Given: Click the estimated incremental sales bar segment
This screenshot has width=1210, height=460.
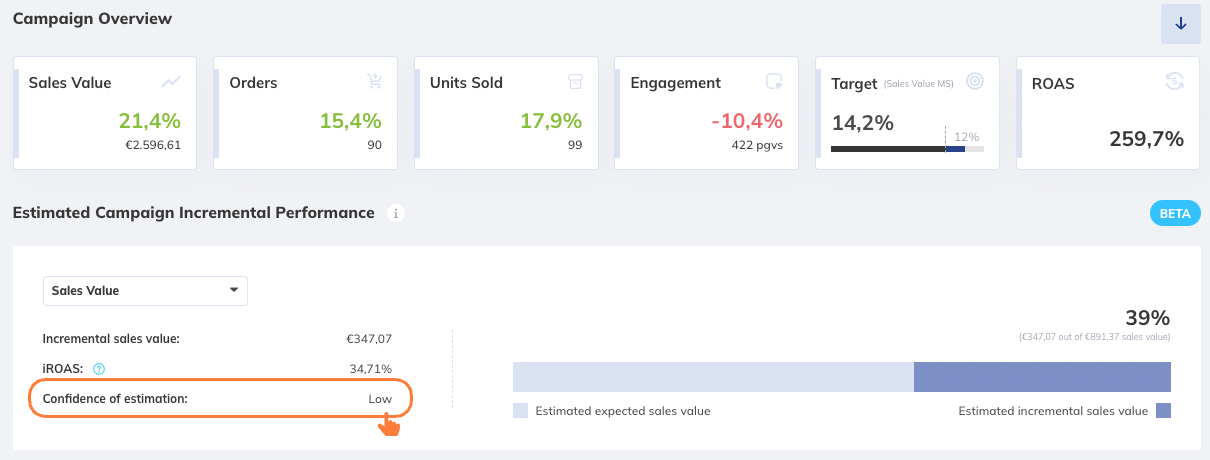Looking at the screenshot, I should click(x=1042, y=377).
